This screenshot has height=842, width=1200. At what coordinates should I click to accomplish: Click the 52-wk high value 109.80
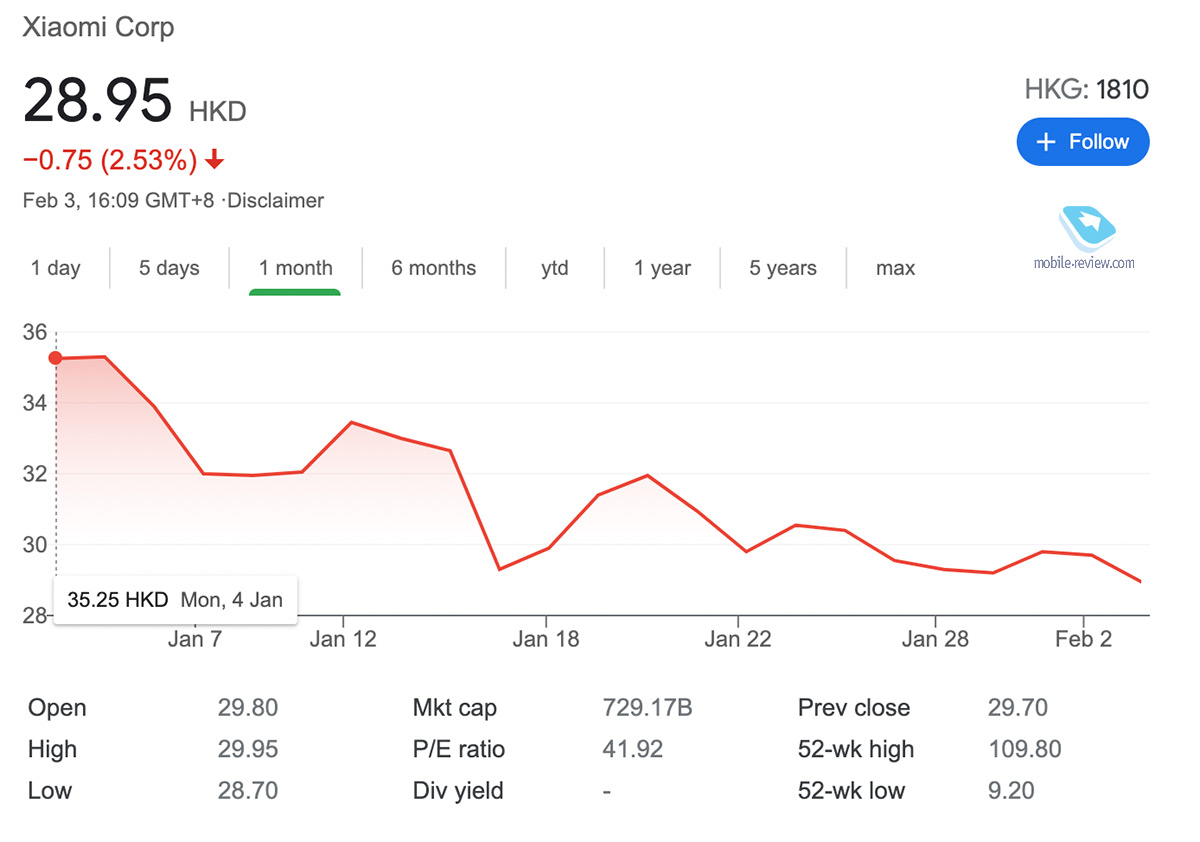tap(1024, 749)
